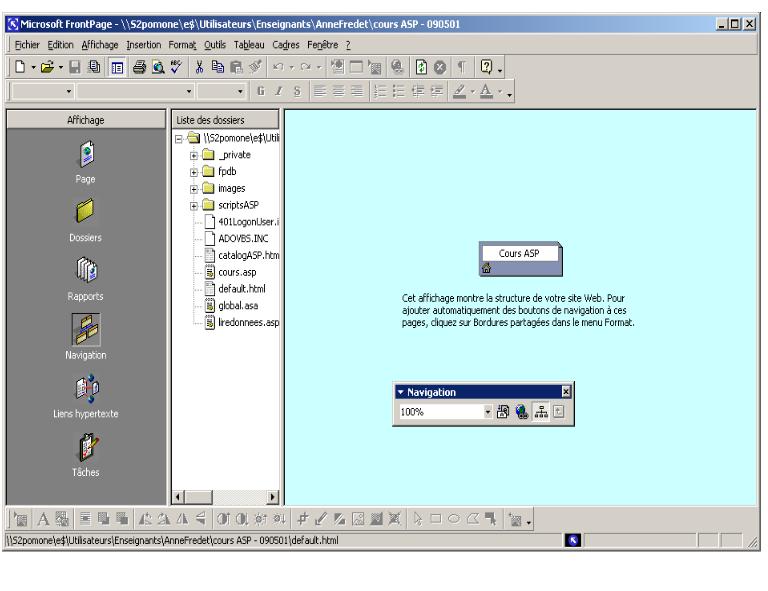Open the Page view in Affichage bar
768x591 pixels.
84,164
